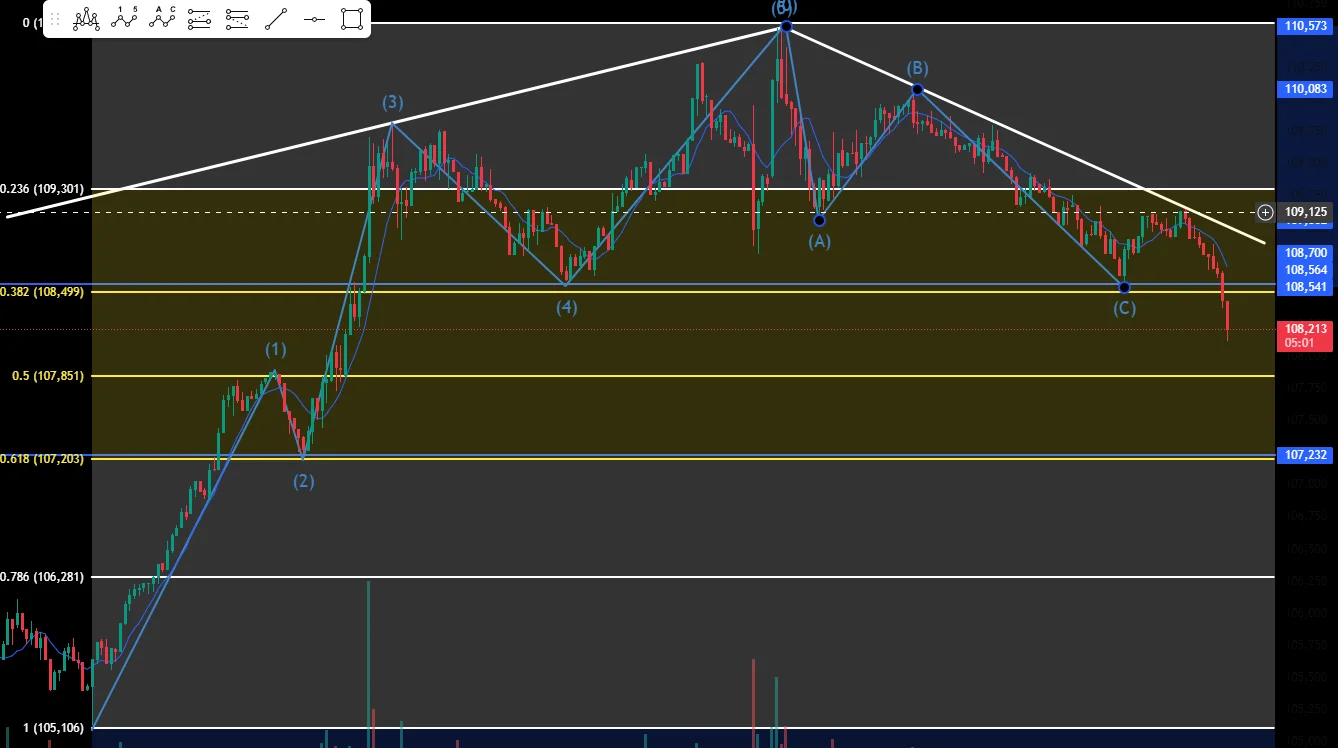Select the wave (4) label

point(567,307)
